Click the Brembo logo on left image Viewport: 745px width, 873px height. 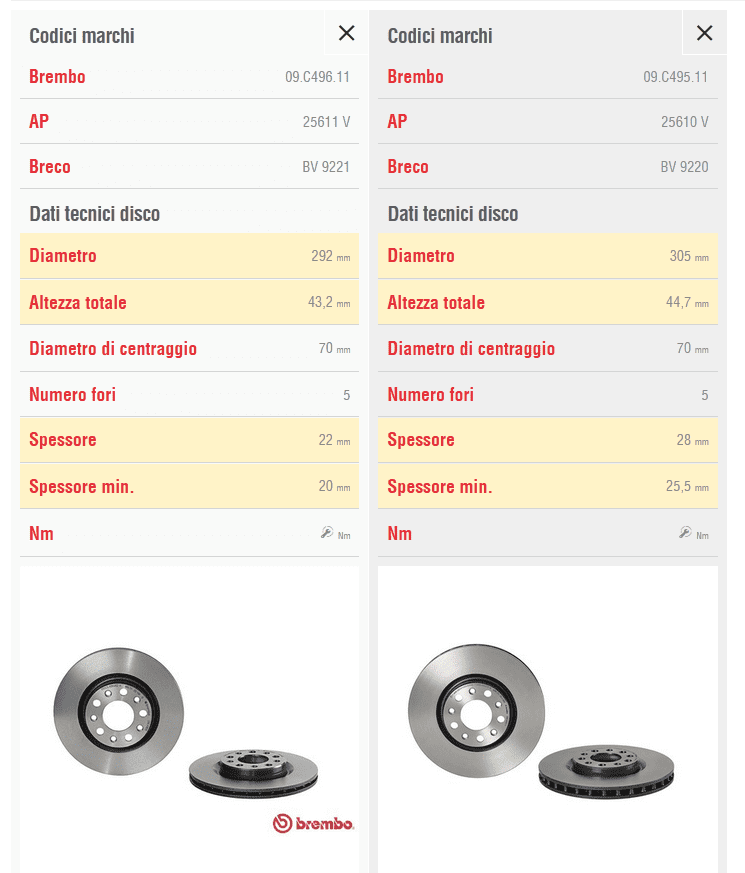point(313,823)
